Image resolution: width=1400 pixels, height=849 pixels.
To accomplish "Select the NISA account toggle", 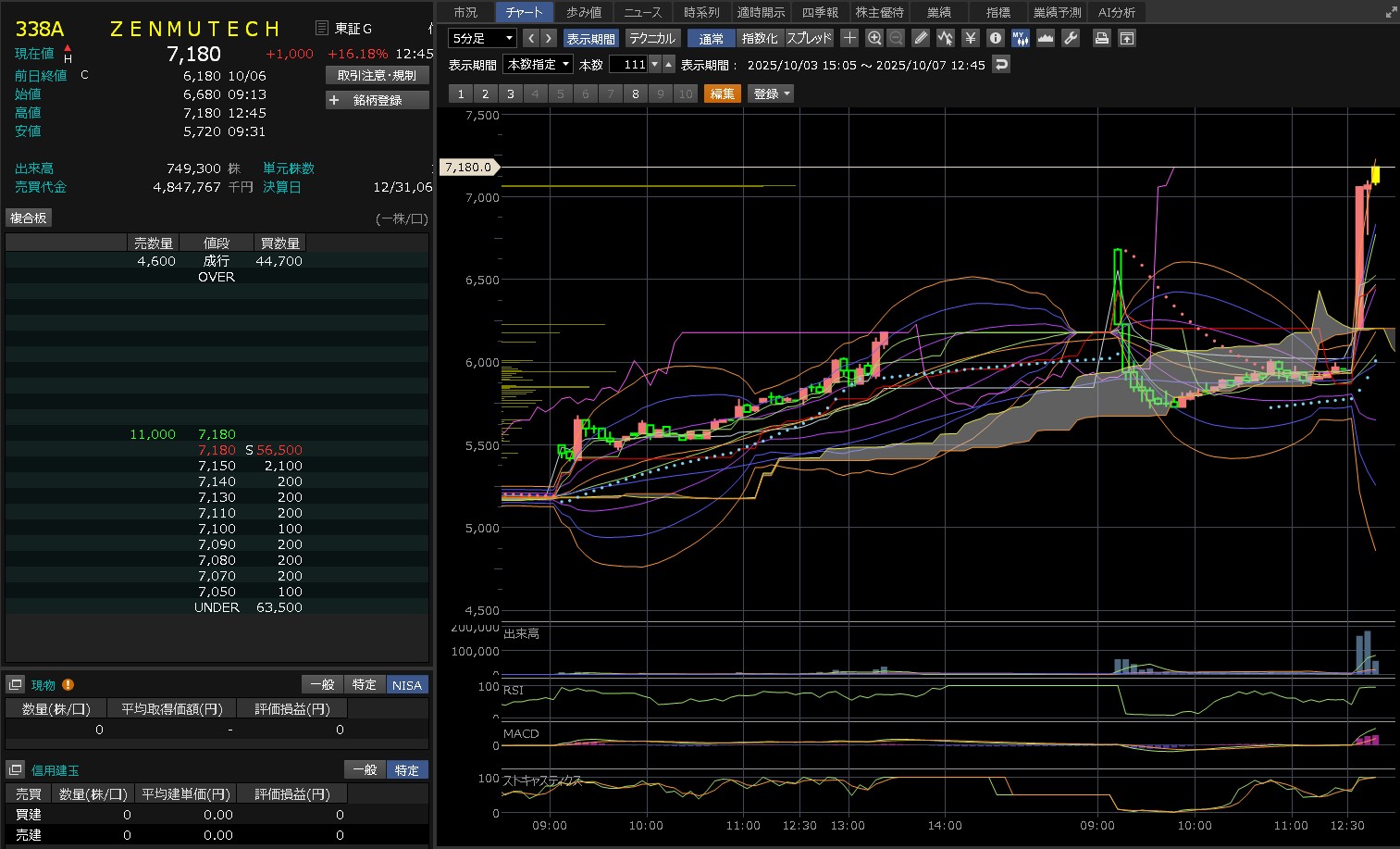I will 406,685.
